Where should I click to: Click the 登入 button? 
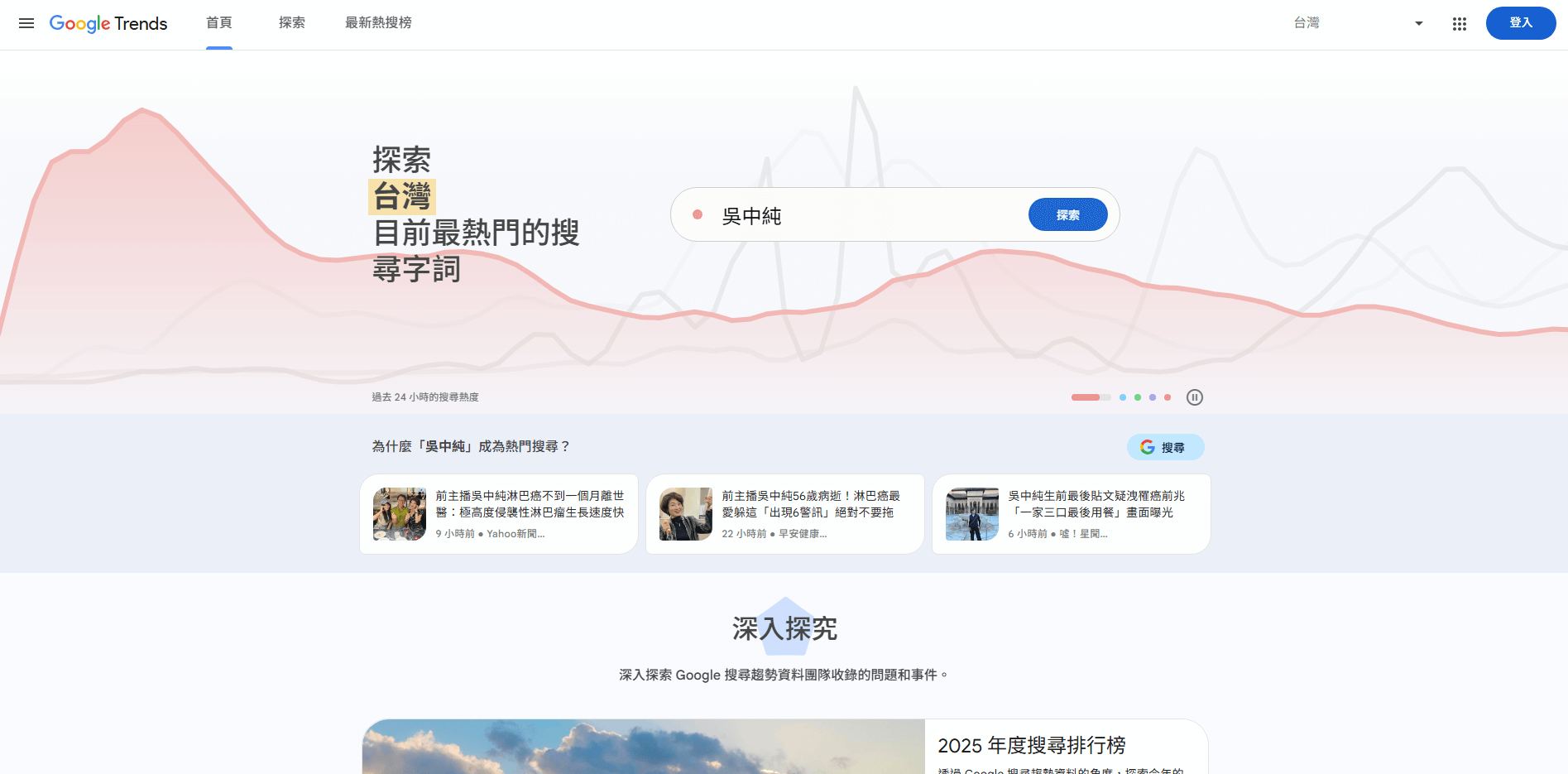[1521, 23]
